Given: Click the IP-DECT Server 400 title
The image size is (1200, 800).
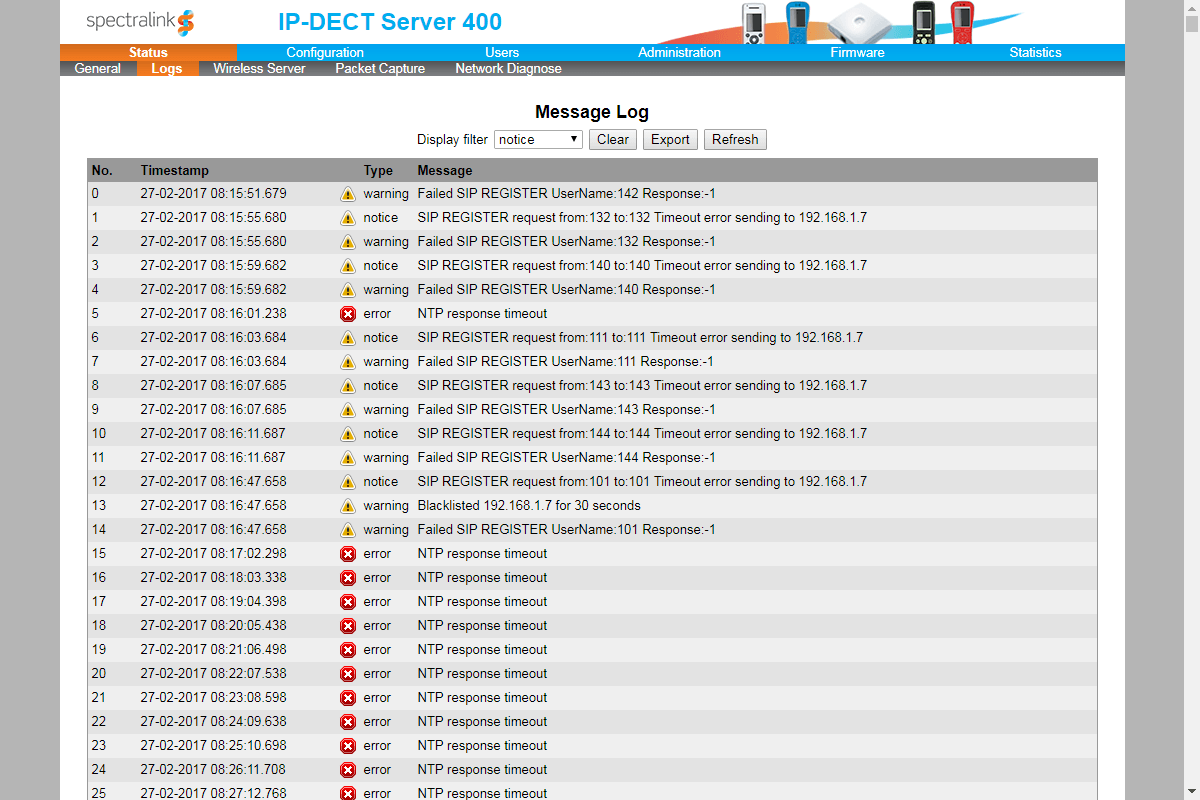Looking at the screenshot, I should tap(390, 22).
